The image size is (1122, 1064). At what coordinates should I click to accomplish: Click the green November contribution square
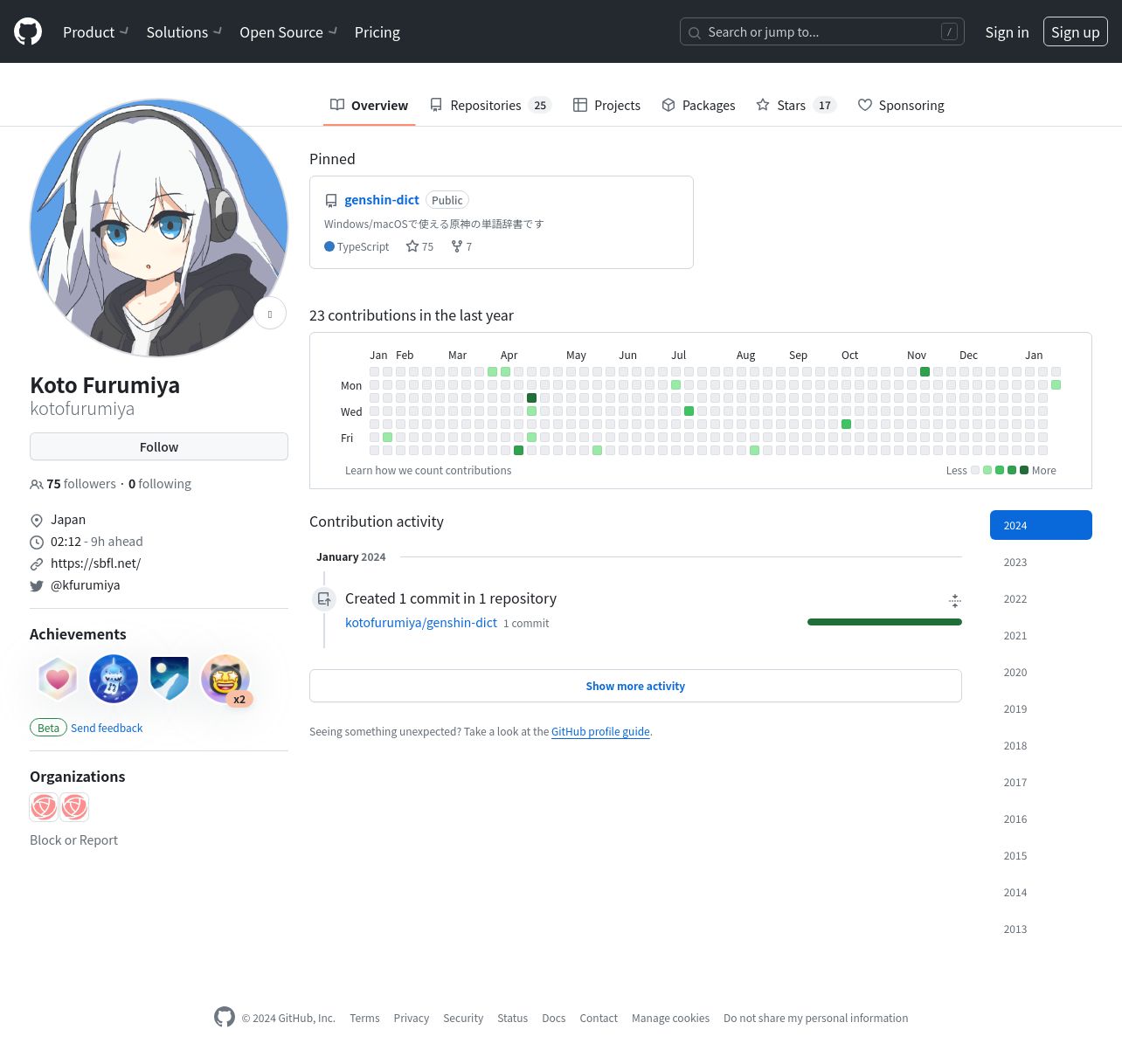925,371
